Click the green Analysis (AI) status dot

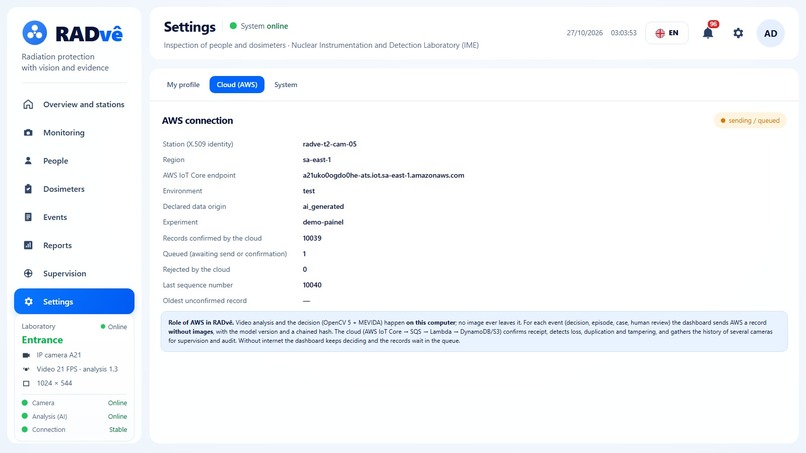25,416
